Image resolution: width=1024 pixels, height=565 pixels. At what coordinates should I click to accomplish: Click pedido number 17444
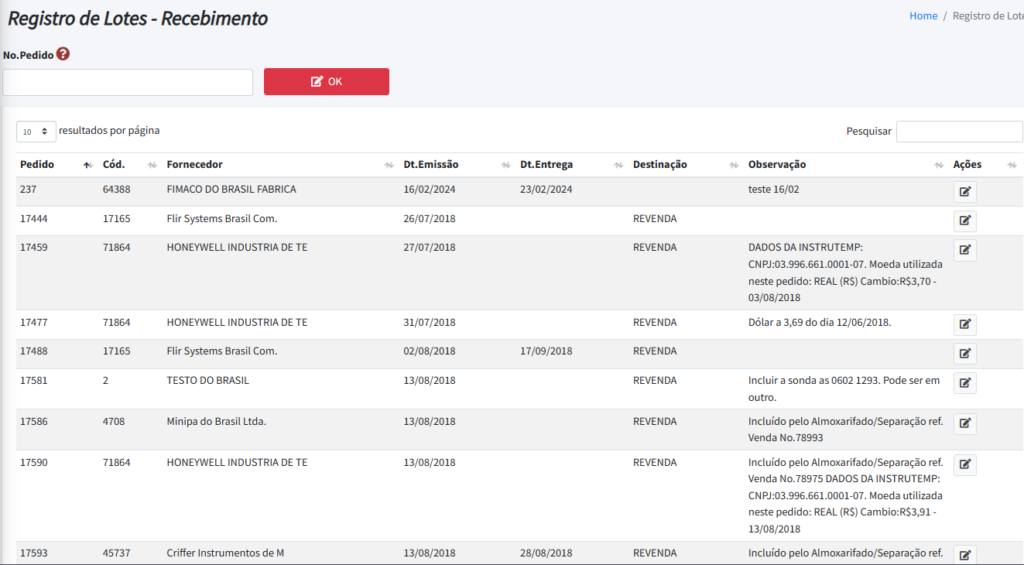click(x=34, y=219)
